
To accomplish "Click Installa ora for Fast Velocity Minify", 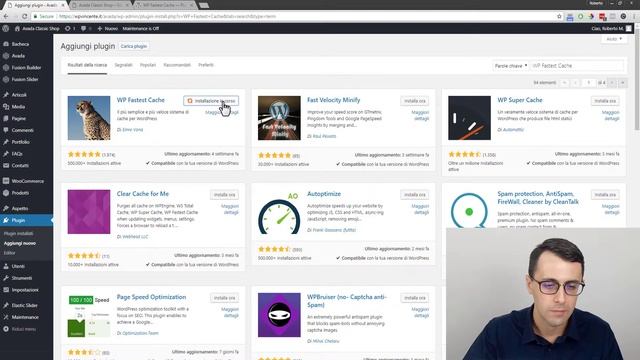I will [x=415, y=101].
